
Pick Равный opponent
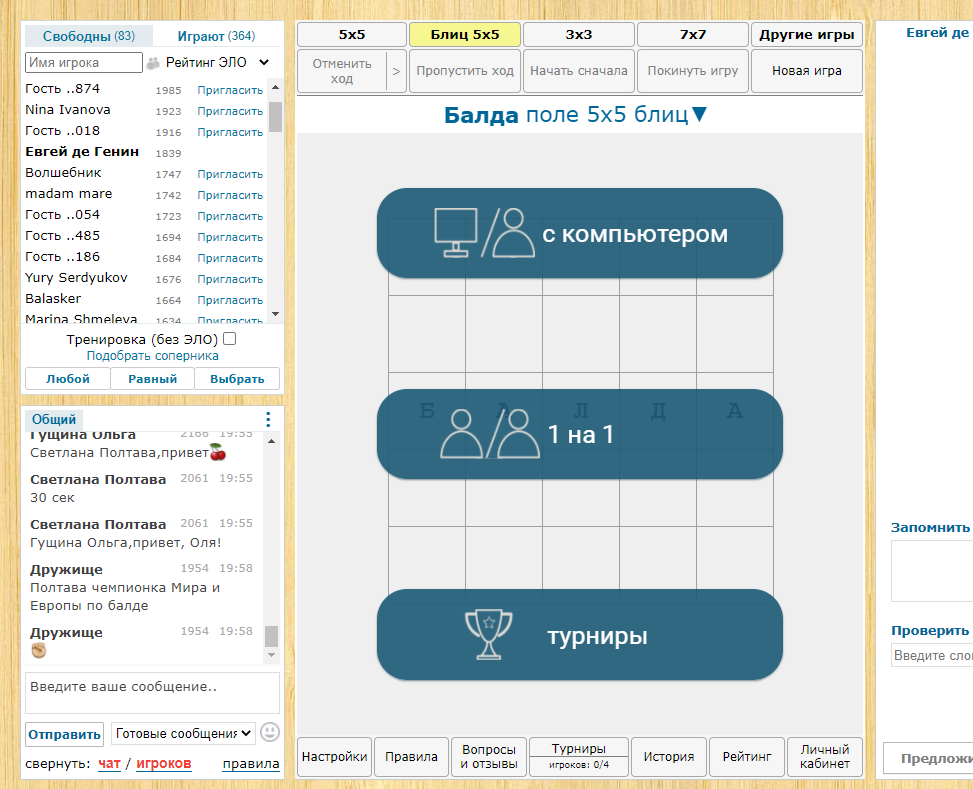(x=153, y=379)
